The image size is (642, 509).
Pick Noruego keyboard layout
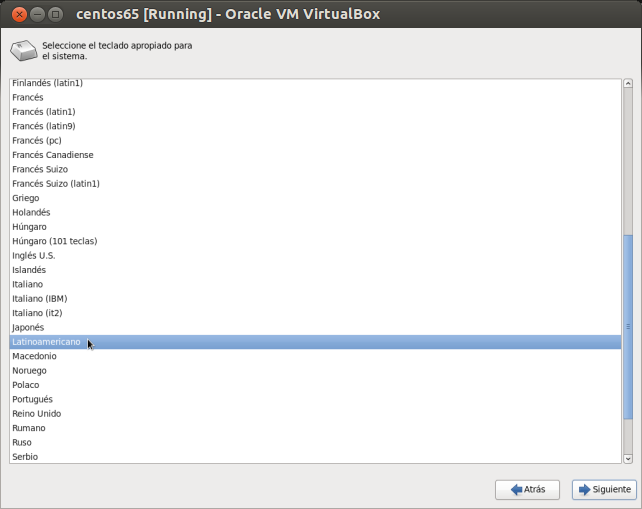[315, 371]
